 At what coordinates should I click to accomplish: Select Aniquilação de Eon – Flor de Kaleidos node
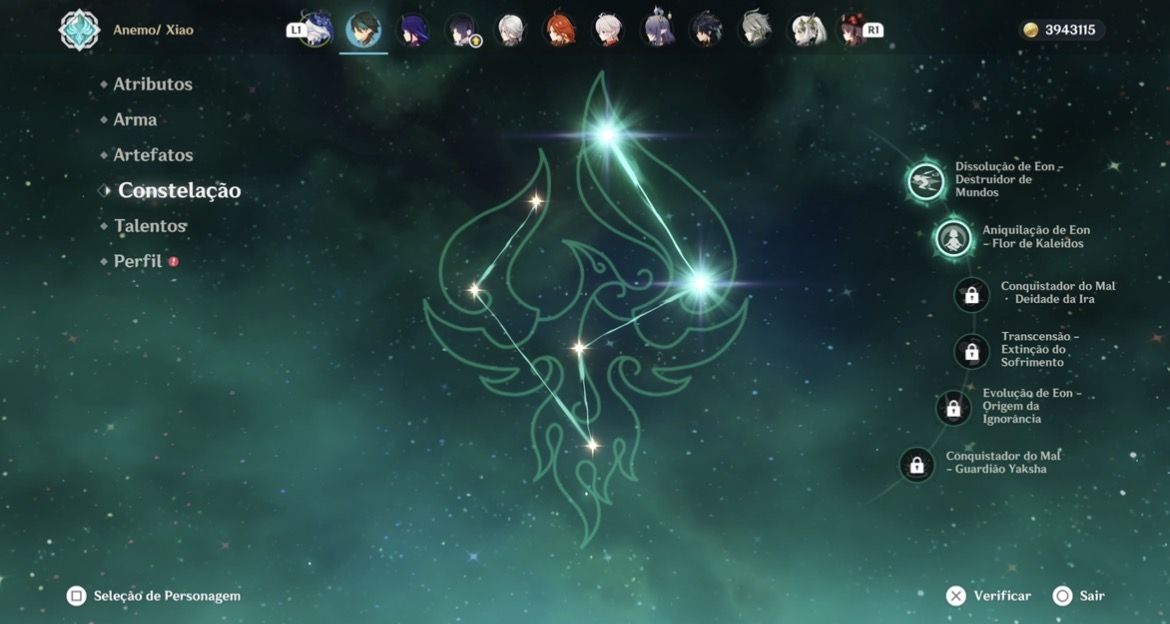tap(954, 238)
